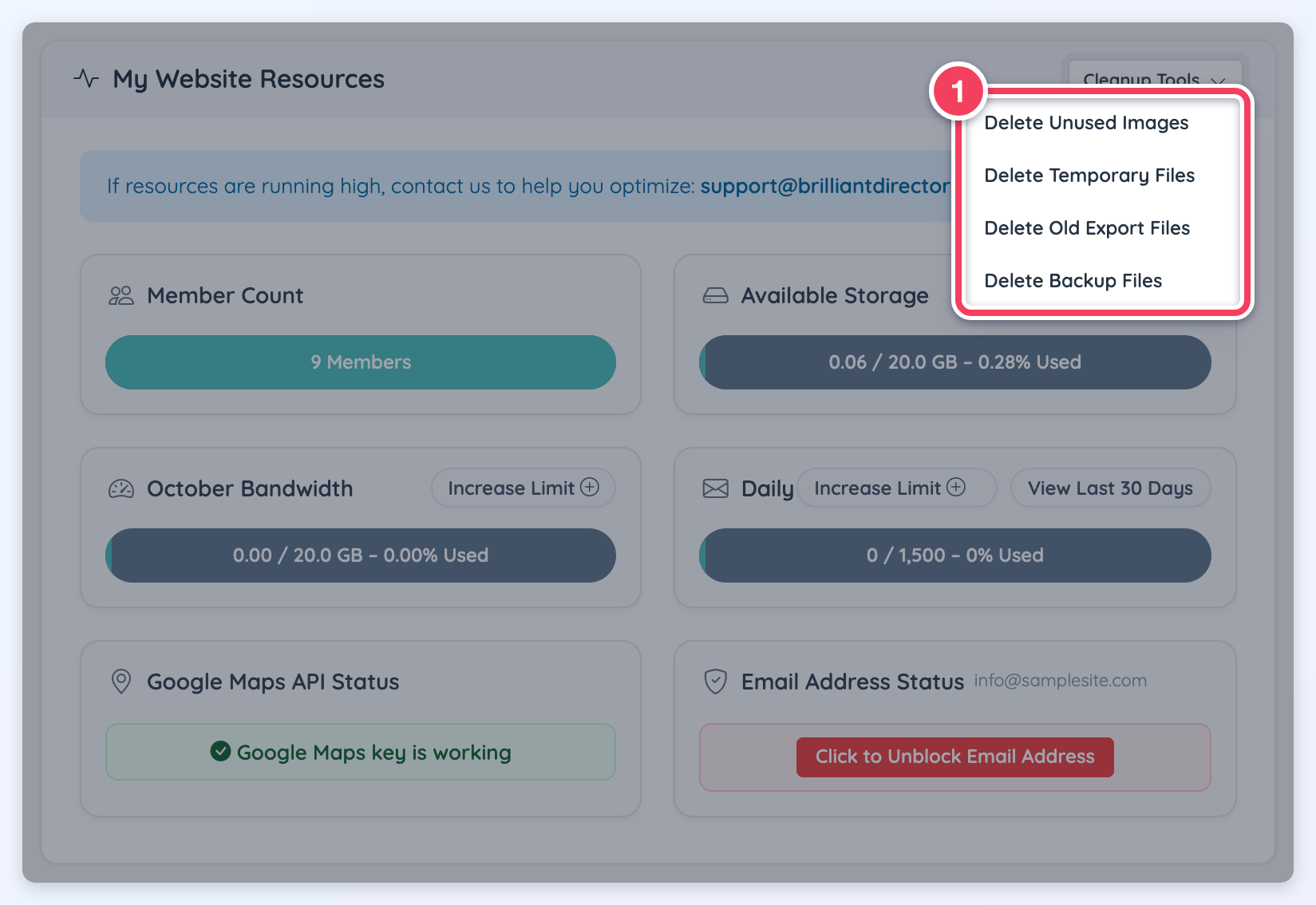Click the 0 / 1,500 daily email bar
The width and height of the screenshot is (1316, 905).
point(954,555)
